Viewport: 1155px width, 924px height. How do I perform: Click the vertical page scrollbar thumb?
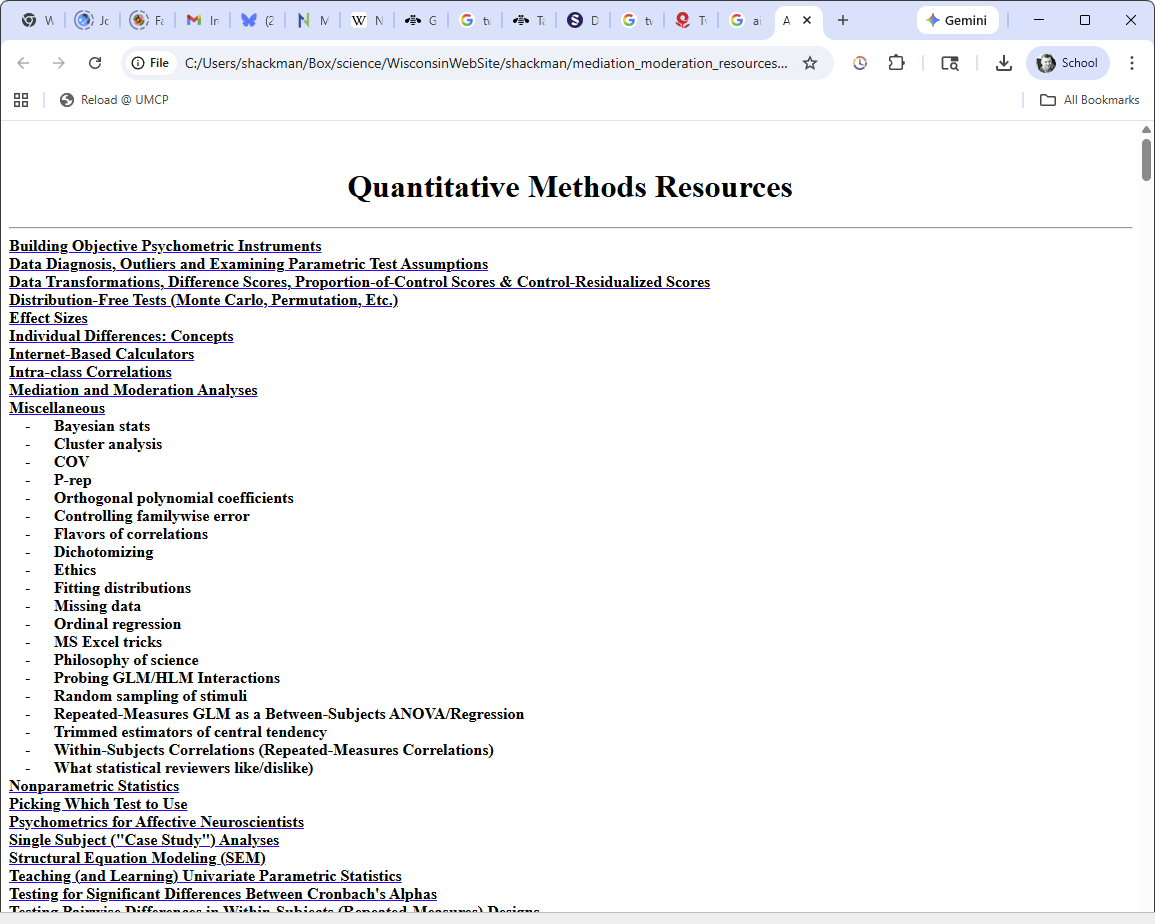point(1146,160)
